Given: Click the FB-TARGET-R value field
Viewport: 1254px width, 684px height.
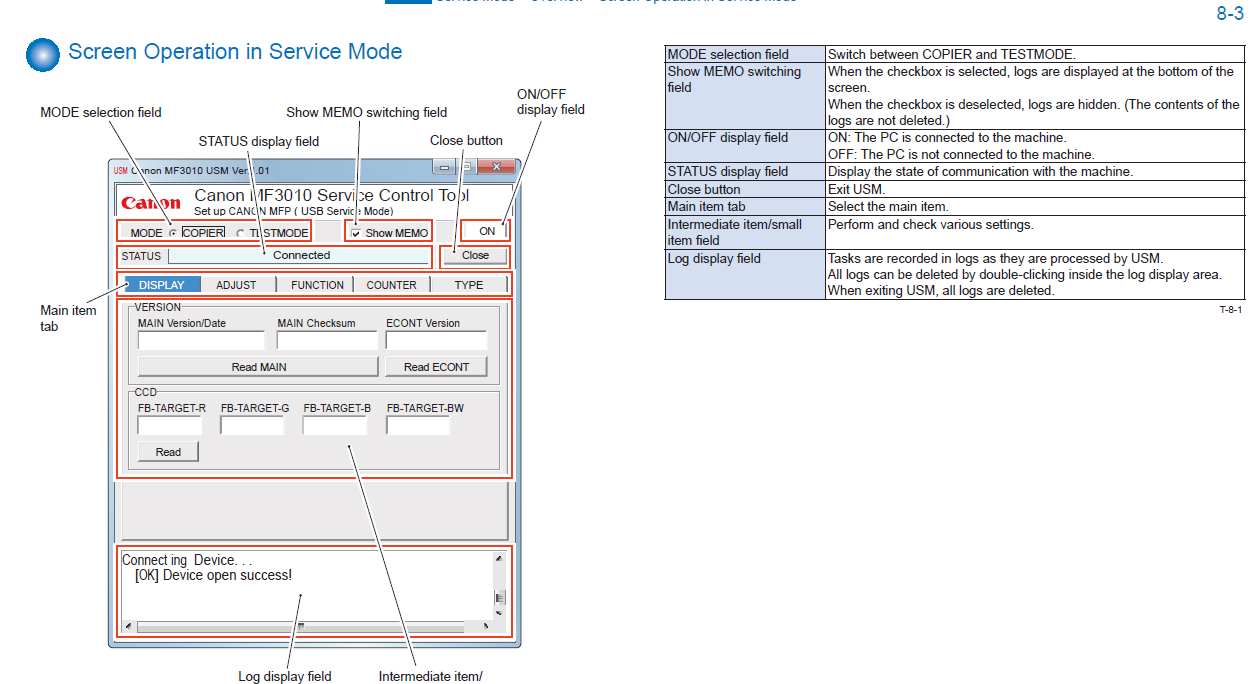Looking at the screenshot, I should click(169, 425).
